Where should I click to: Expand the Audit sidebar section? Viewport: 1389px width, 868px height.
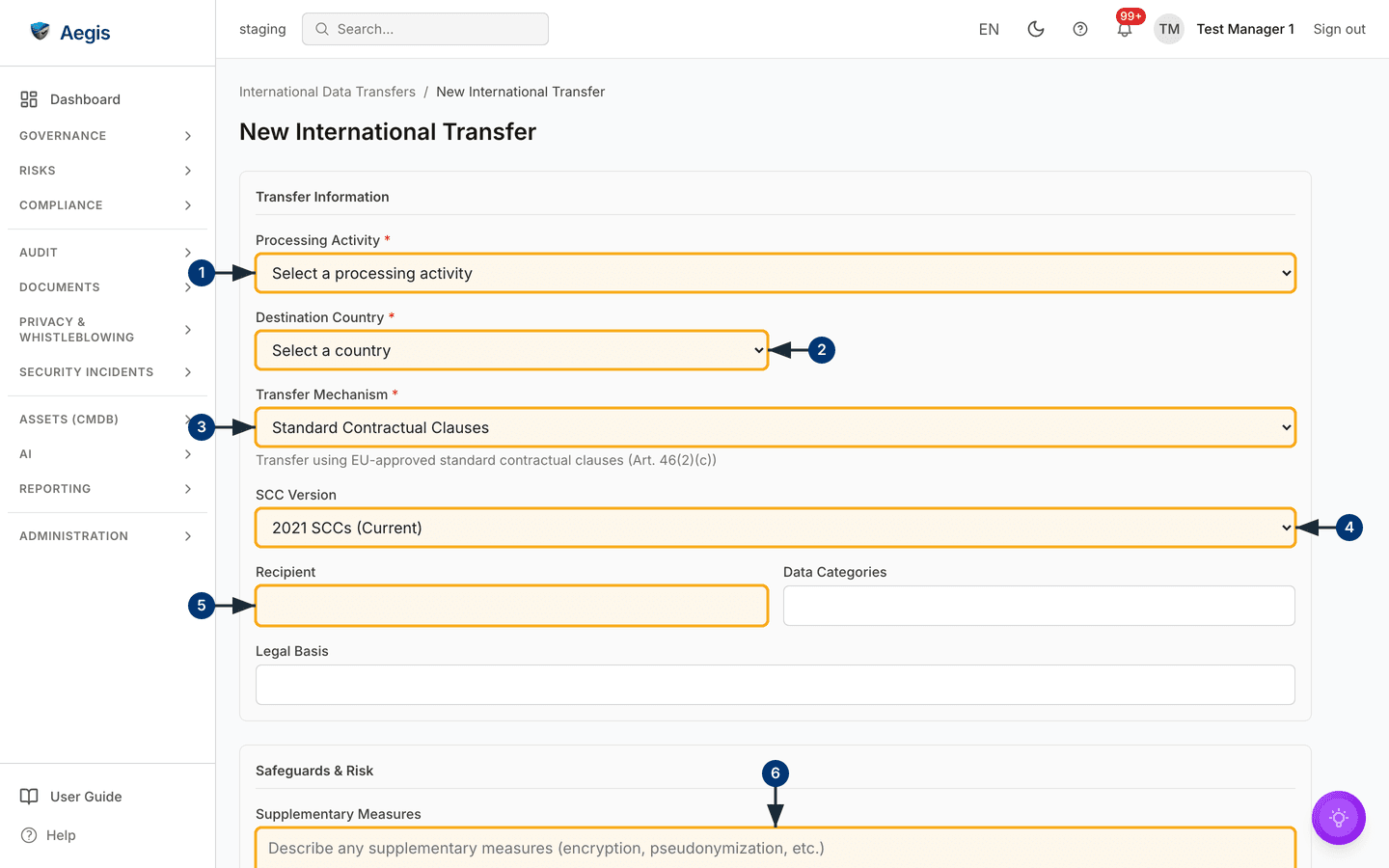106,253
